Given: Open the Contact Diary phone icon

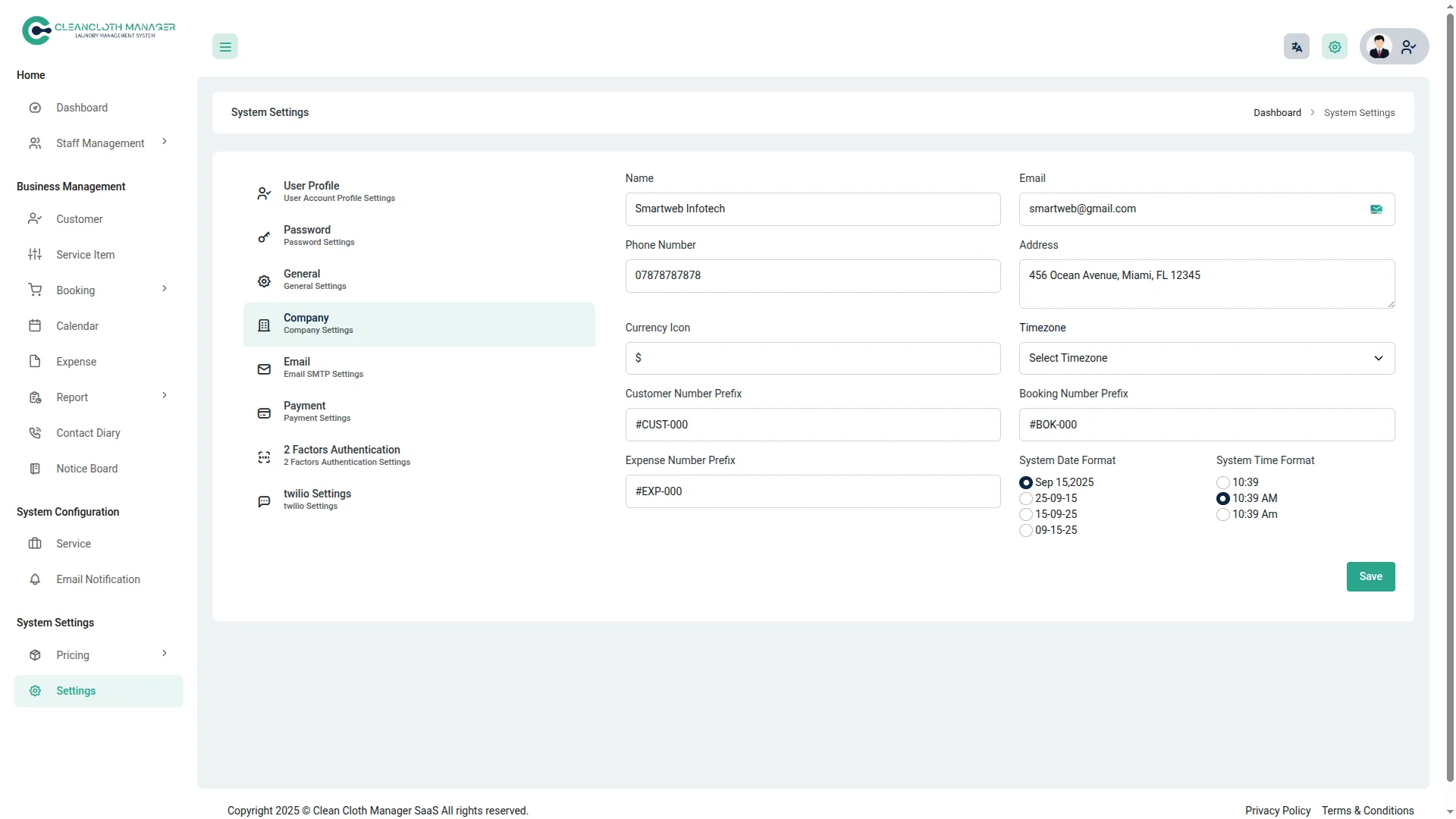Looking at the screenshot, I should click(35, 433).
